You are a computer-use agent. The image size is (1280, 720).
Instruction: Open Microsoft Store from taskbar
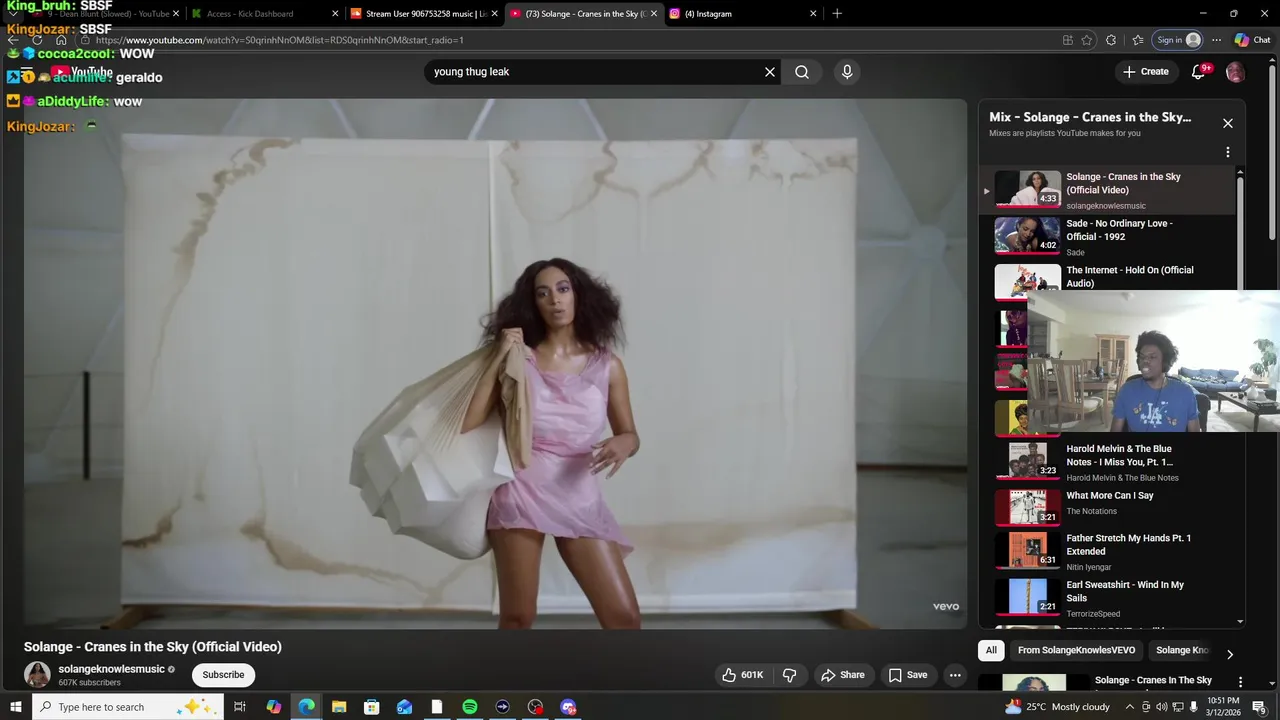pyautogui.click(x=371, y=707)
